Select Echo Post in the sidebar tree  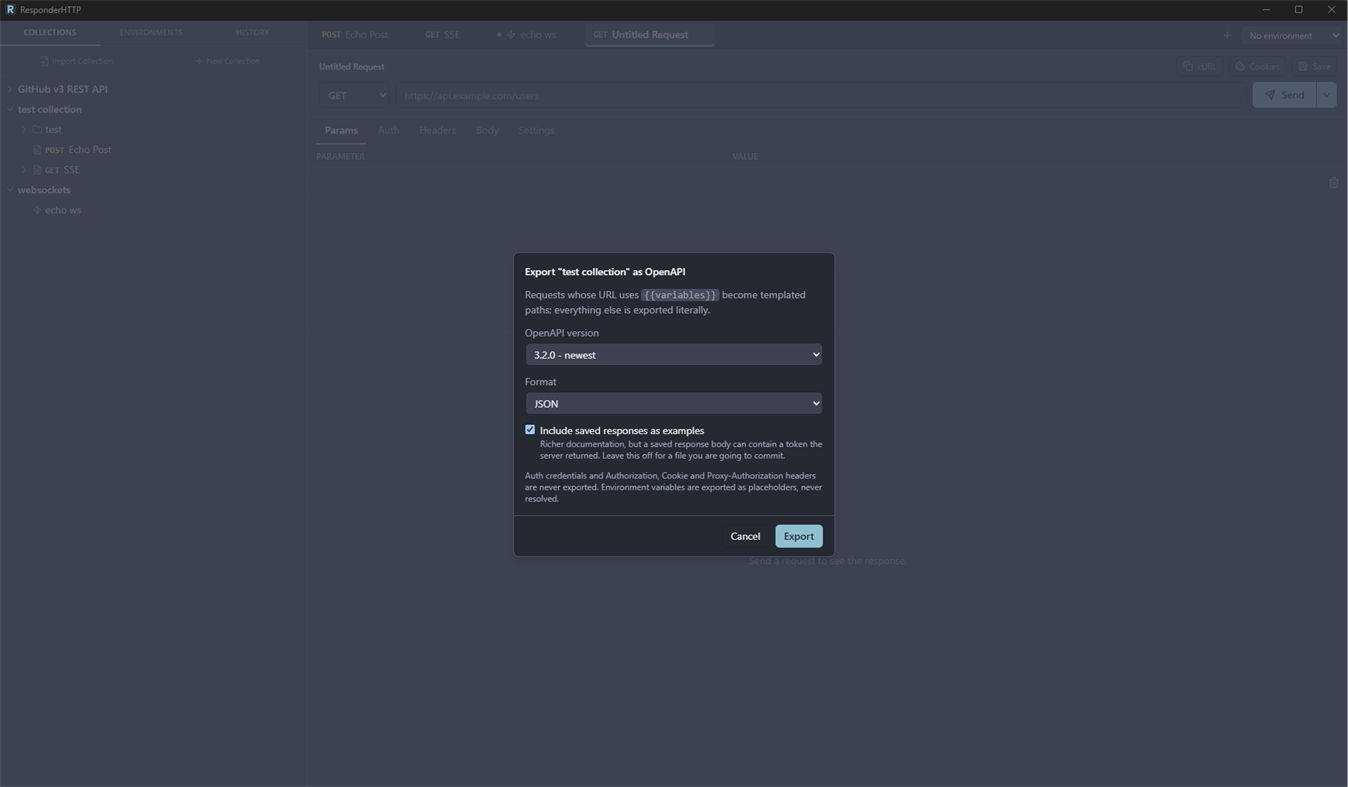pos(90,150)
